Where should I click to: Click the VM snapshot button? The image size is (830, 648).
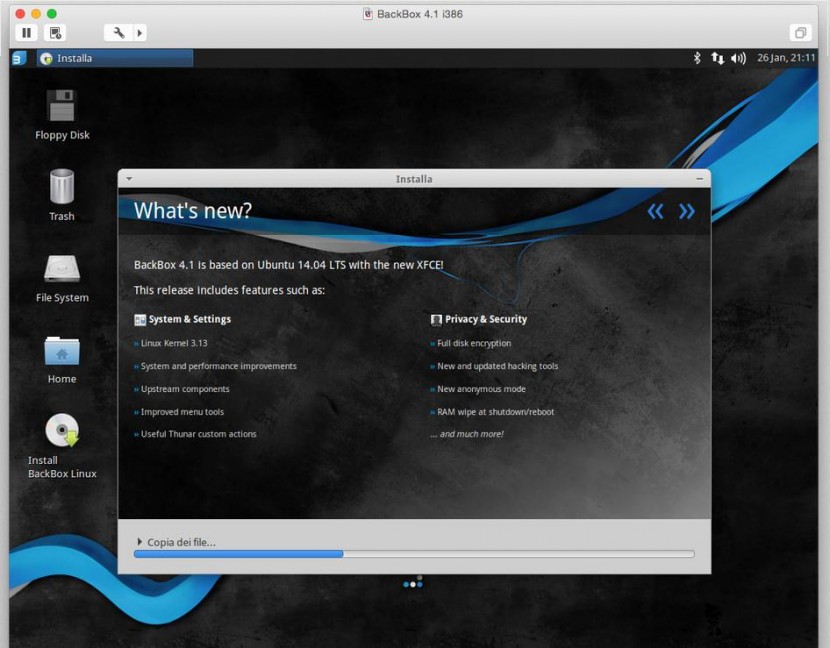coord(56,33)
